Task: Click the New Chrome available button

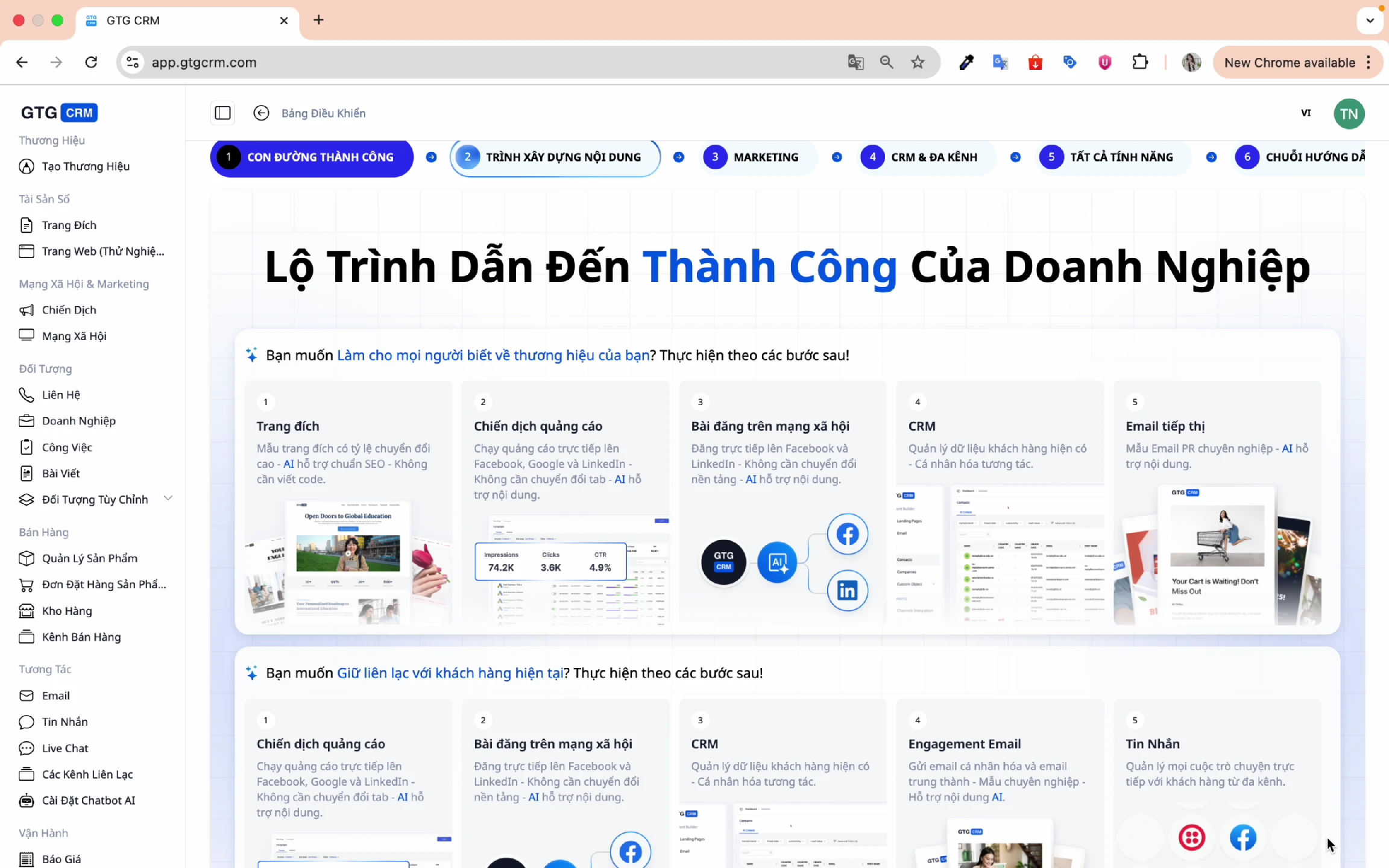Action: (1290, 62)
